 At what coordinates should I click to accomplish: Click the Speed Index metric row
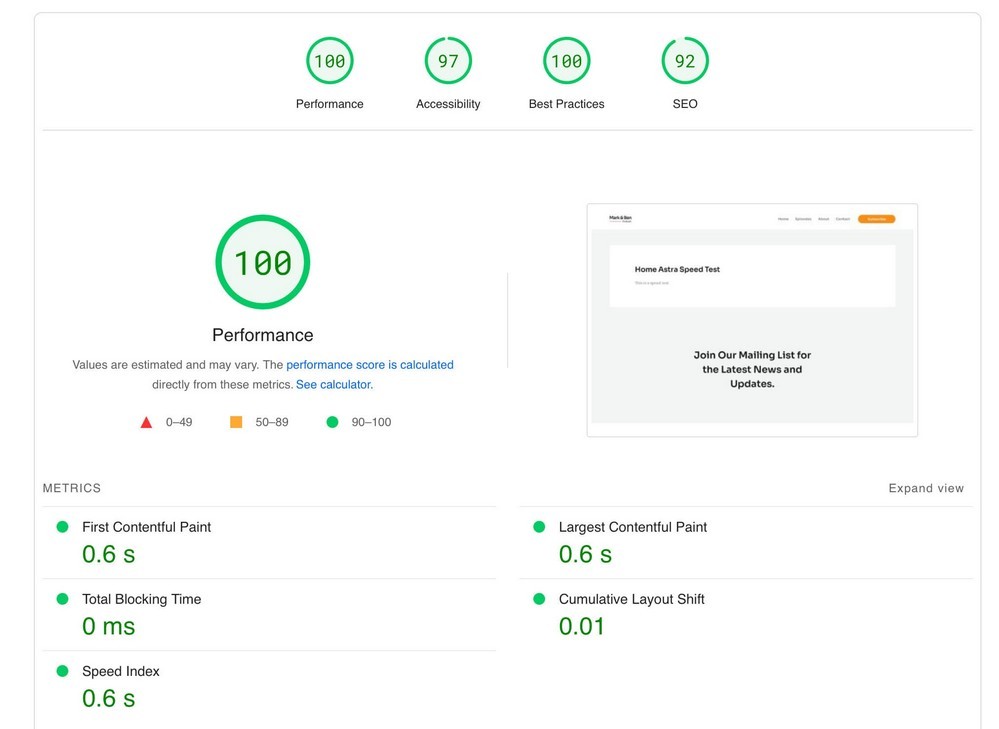[121, 671]
